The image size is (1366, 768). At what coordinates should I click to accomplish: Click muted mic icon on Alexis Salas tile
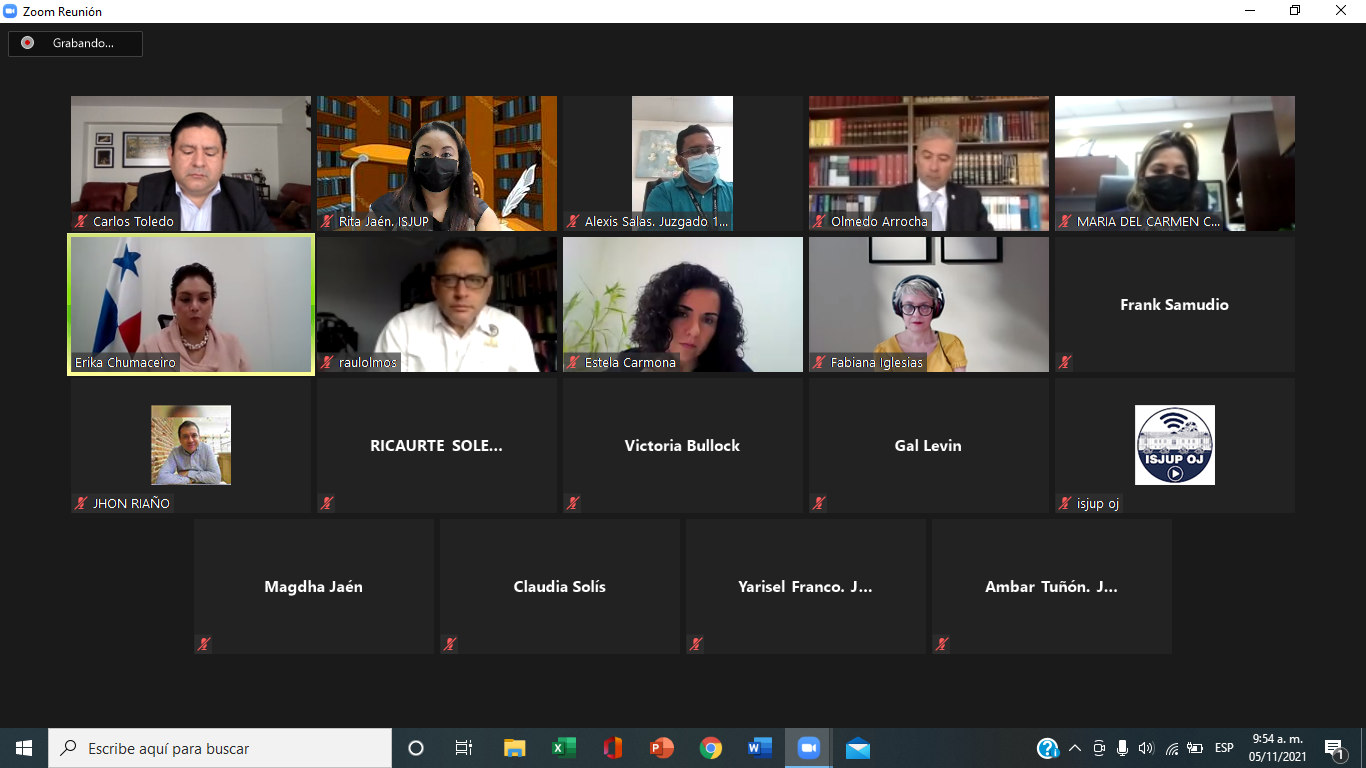tap(573, 222)
